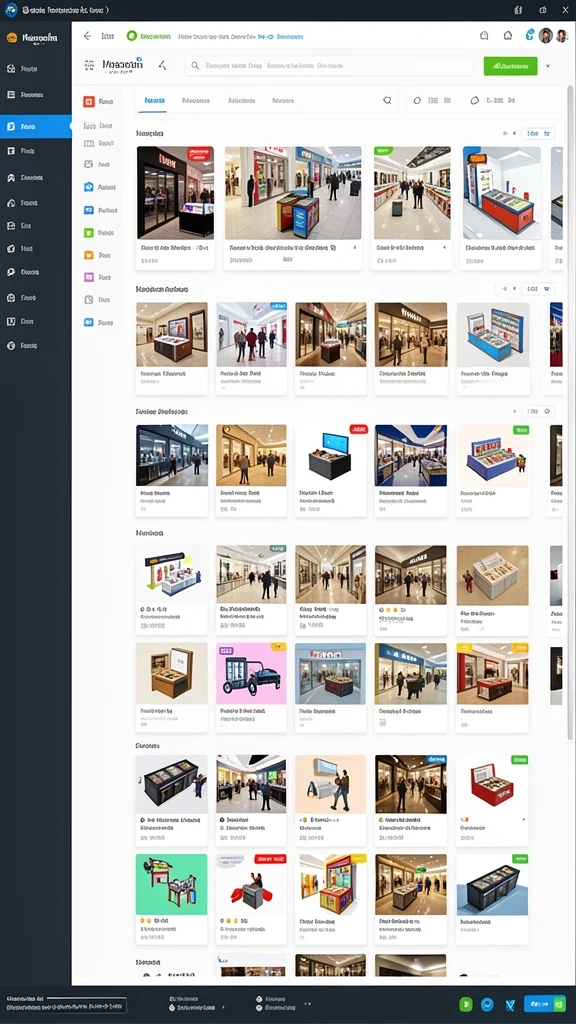576x1024 pixels.
Task: Select the first active blue tab above the gallery
Action: click(x=154, y=101)
